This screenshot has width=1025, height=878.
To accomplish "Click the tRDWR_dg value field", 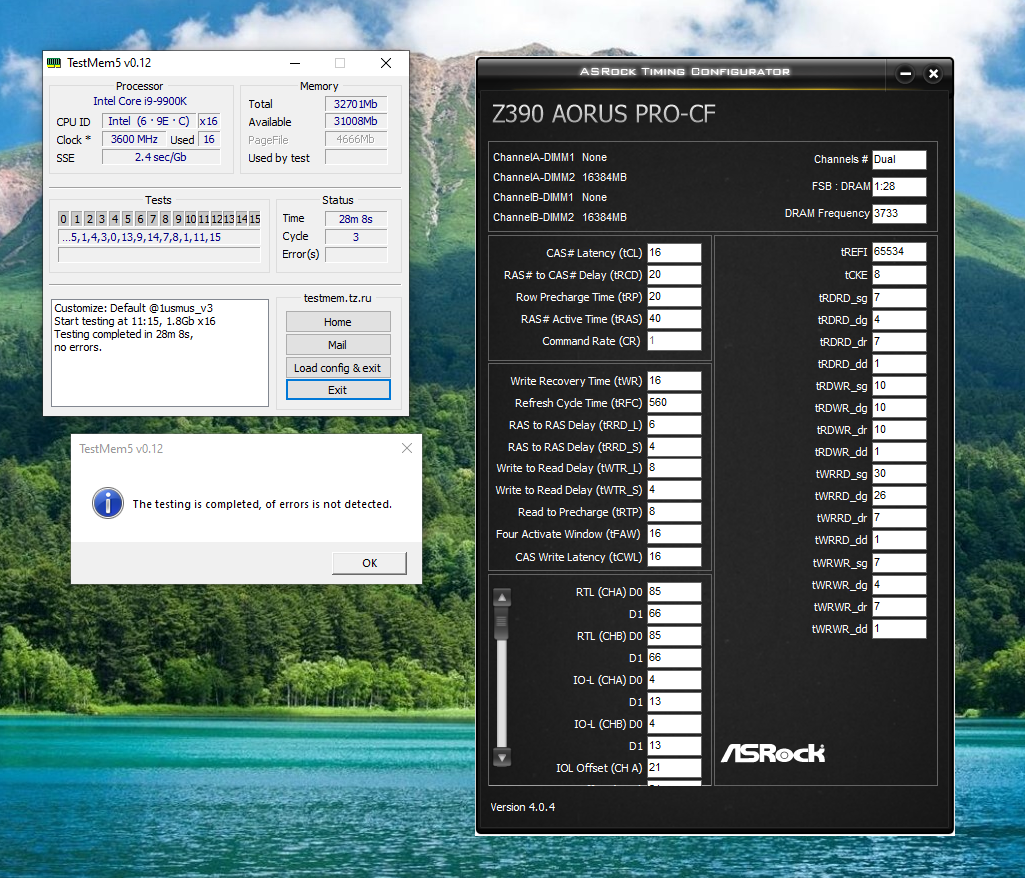I will 899,408.
